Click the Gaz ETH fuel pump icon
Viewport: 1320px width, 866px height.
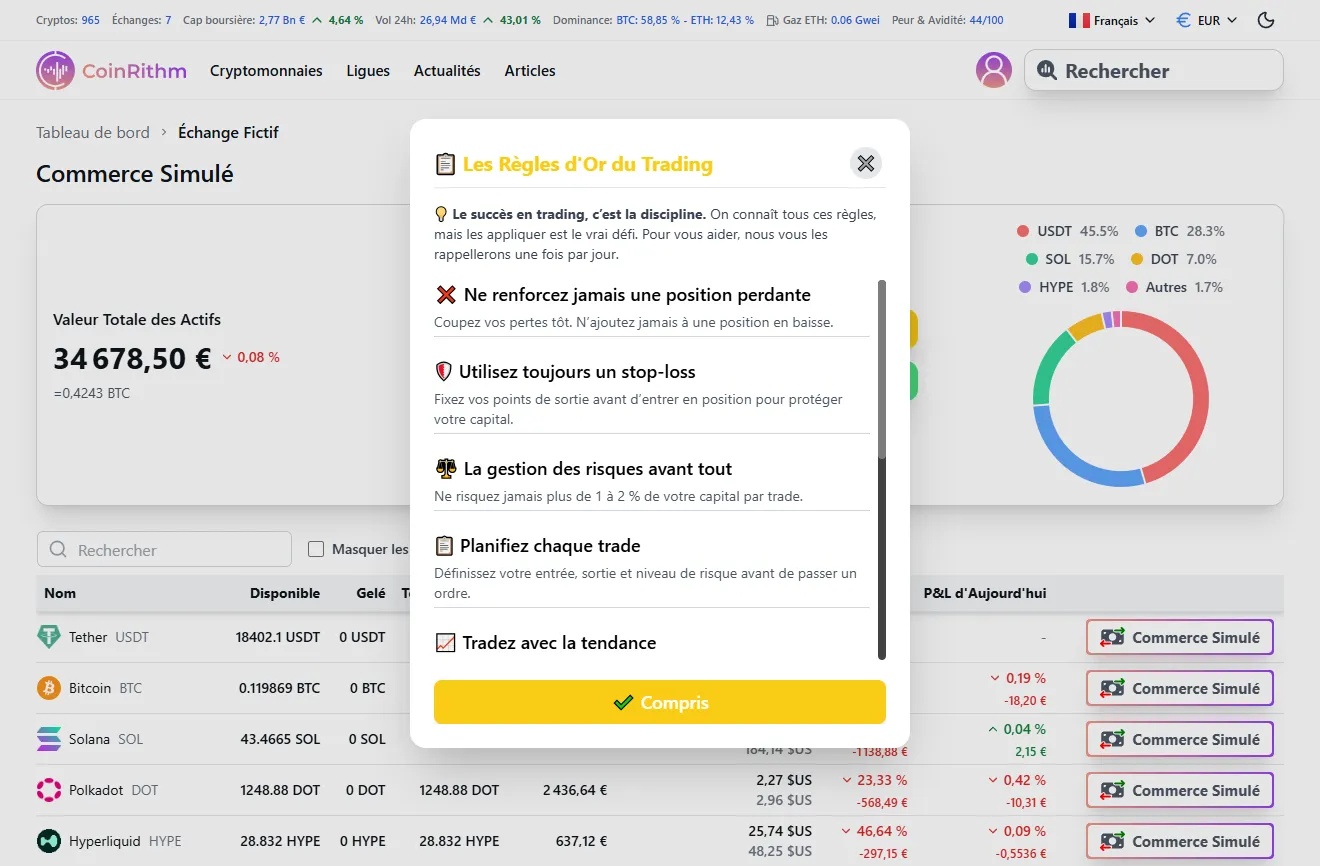pyautogui.click(x=773, y=19)
